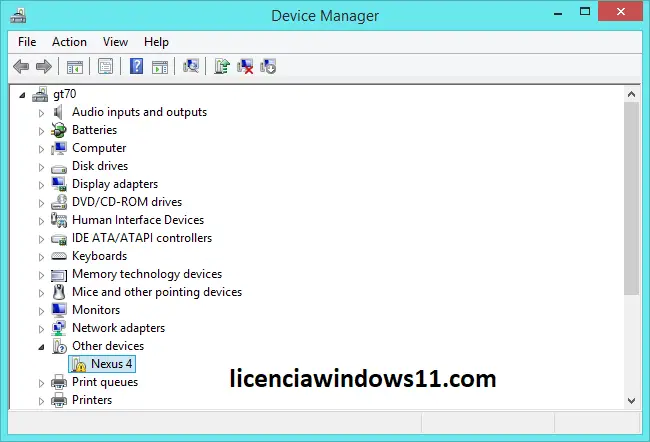The image size is (650, 442).
Task: Open the View menu
Action: pyautogui.click(x=115, y=42)
